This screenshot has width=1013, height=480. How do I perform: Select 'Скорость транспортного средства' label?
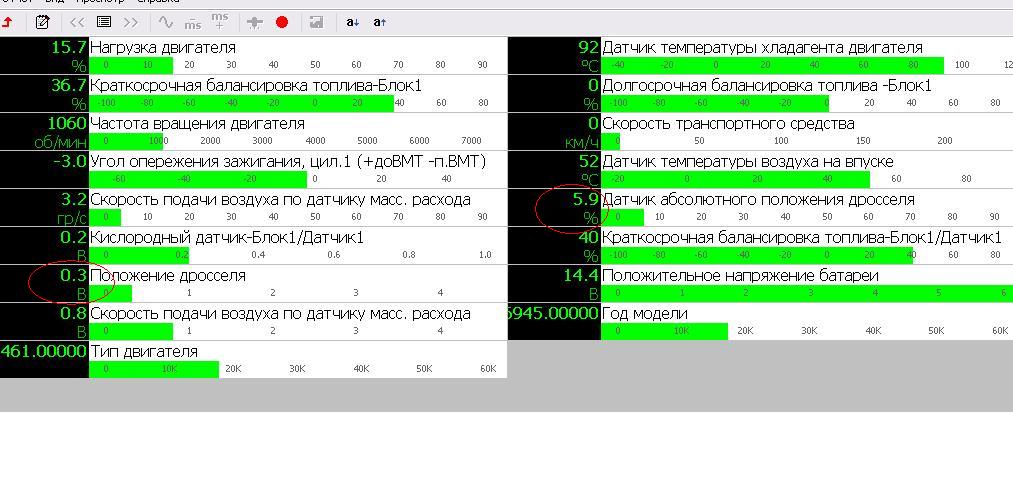pyautogui.click(x=728, y=123)
